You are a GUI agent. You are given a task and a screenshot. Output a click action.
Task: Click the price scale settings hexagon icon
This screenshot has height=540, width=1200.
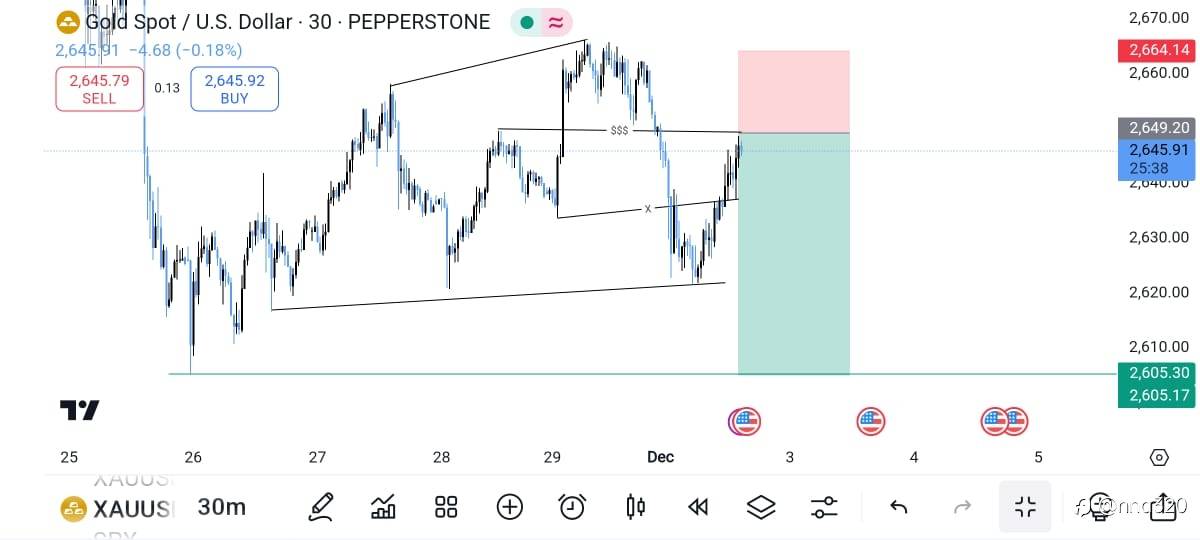[x=1159, y=458]
